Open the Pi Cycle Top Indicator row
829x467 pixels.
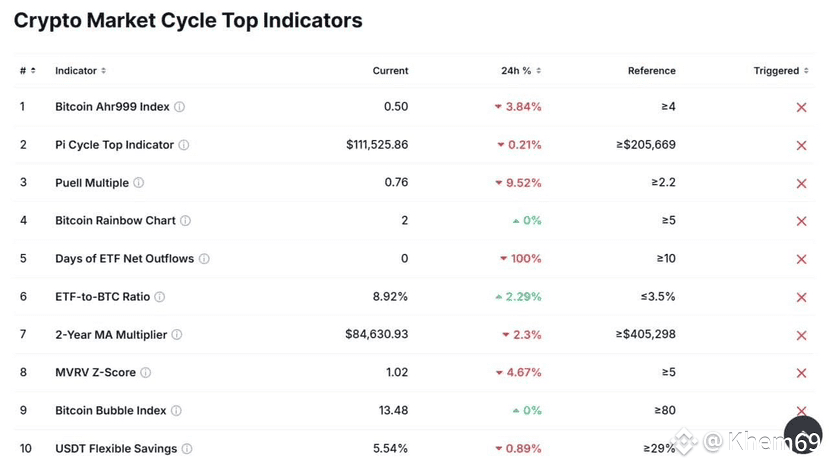click(x=114, y=145)
